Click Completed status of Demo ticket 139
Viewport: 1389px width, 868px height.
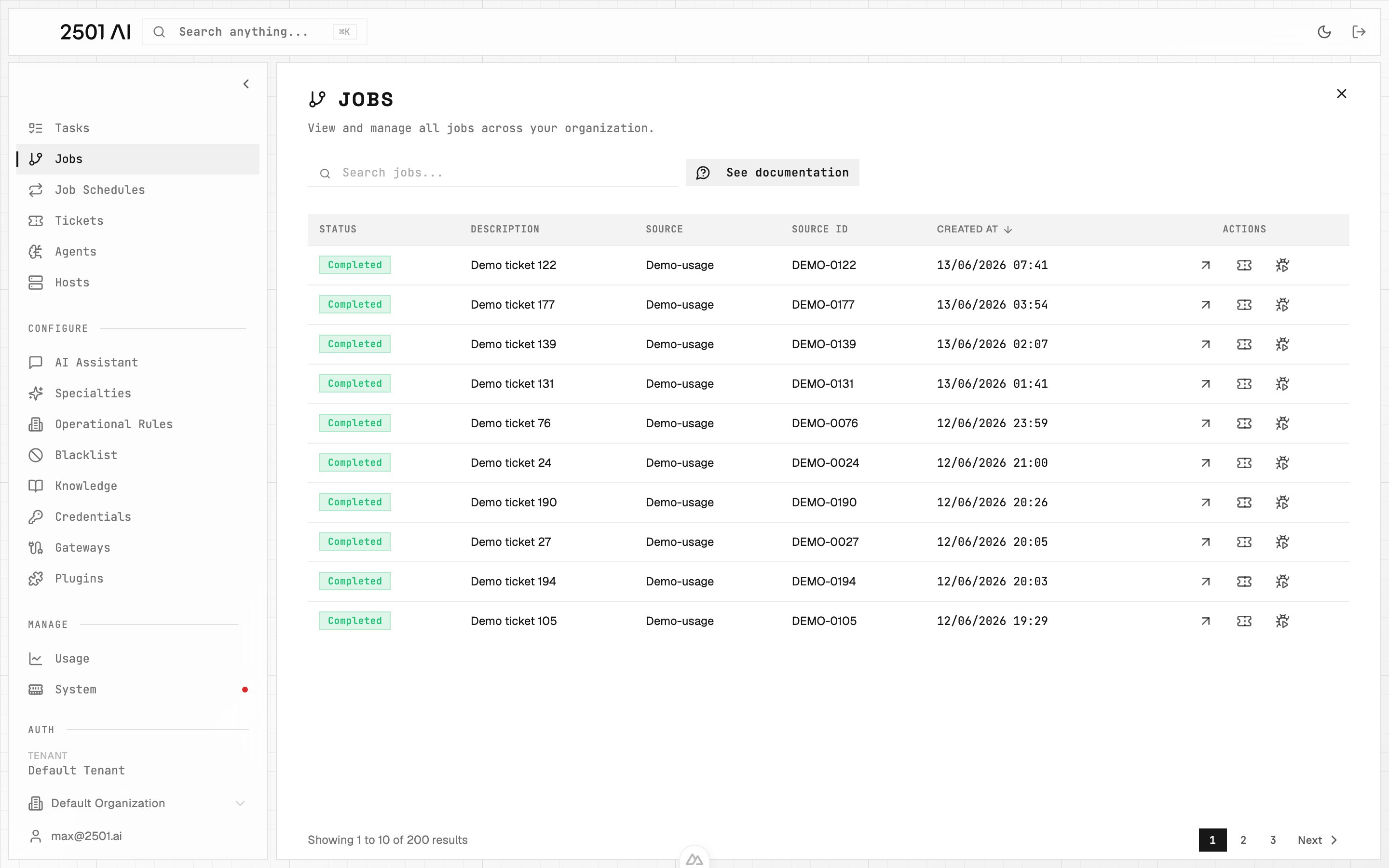tap(354, 344)
